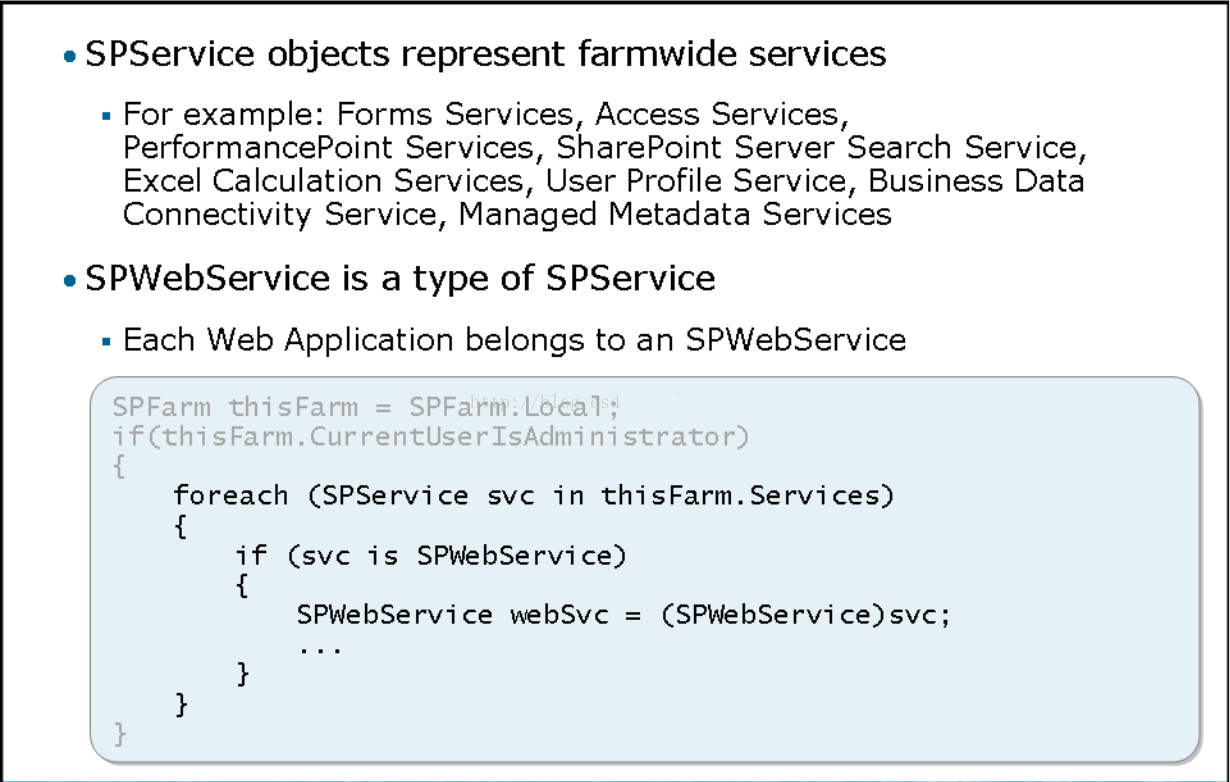This screenshot has height=782, width=1230.
Task: Click the "if (svc is SPWebService)" line
Action: coord(431,555)
